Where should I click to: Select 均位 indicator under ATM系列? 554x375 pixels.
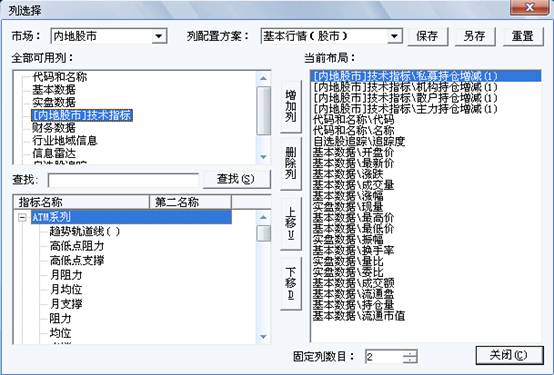coord(60,333)
